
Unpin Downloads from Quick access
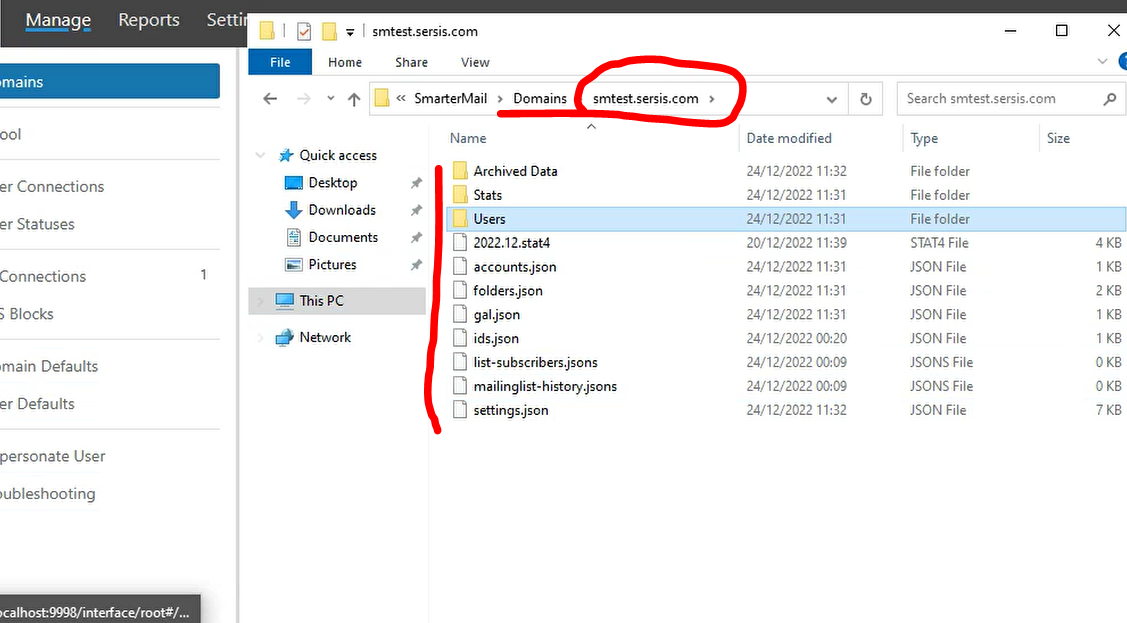pos(416,211)
